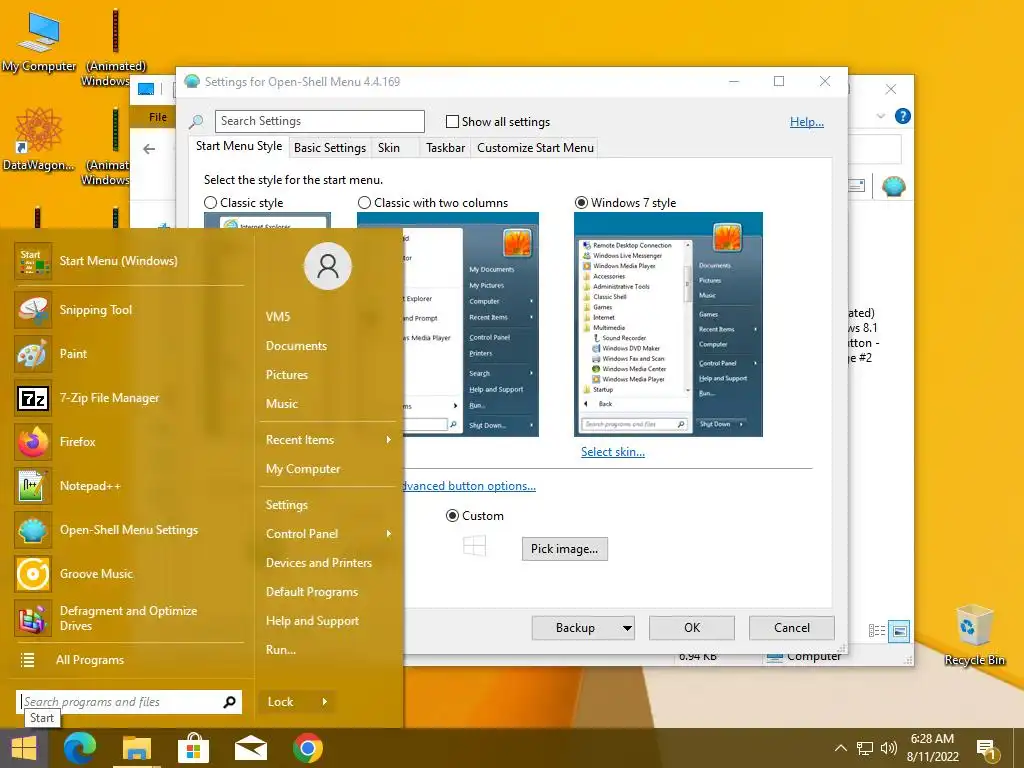Click the Search Settings input field
Viewport: 1024px width, 768px height.
pos(319,121)
